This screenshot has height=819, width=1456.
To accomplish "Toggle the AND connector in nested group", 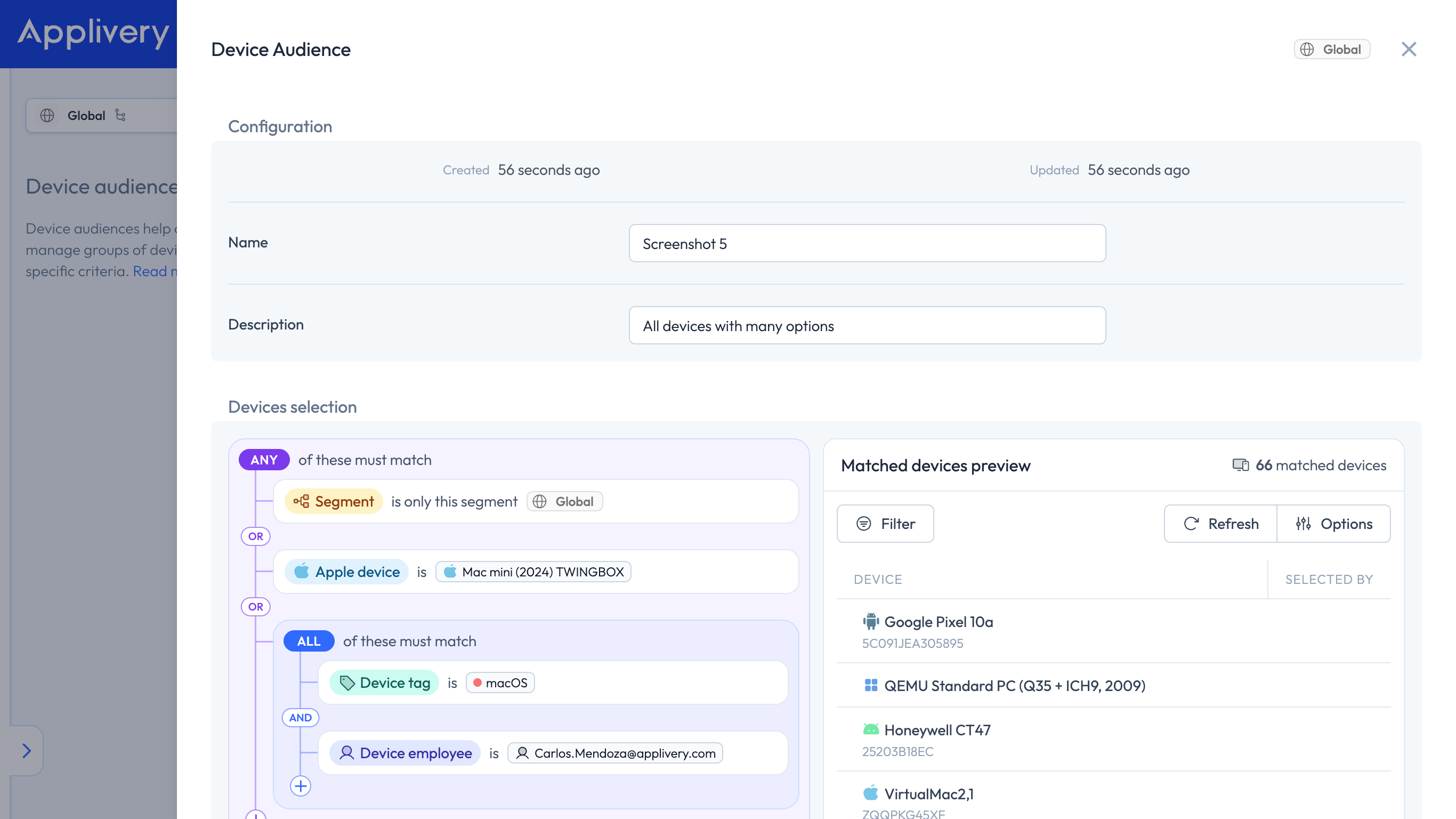I will coord(301,717).
